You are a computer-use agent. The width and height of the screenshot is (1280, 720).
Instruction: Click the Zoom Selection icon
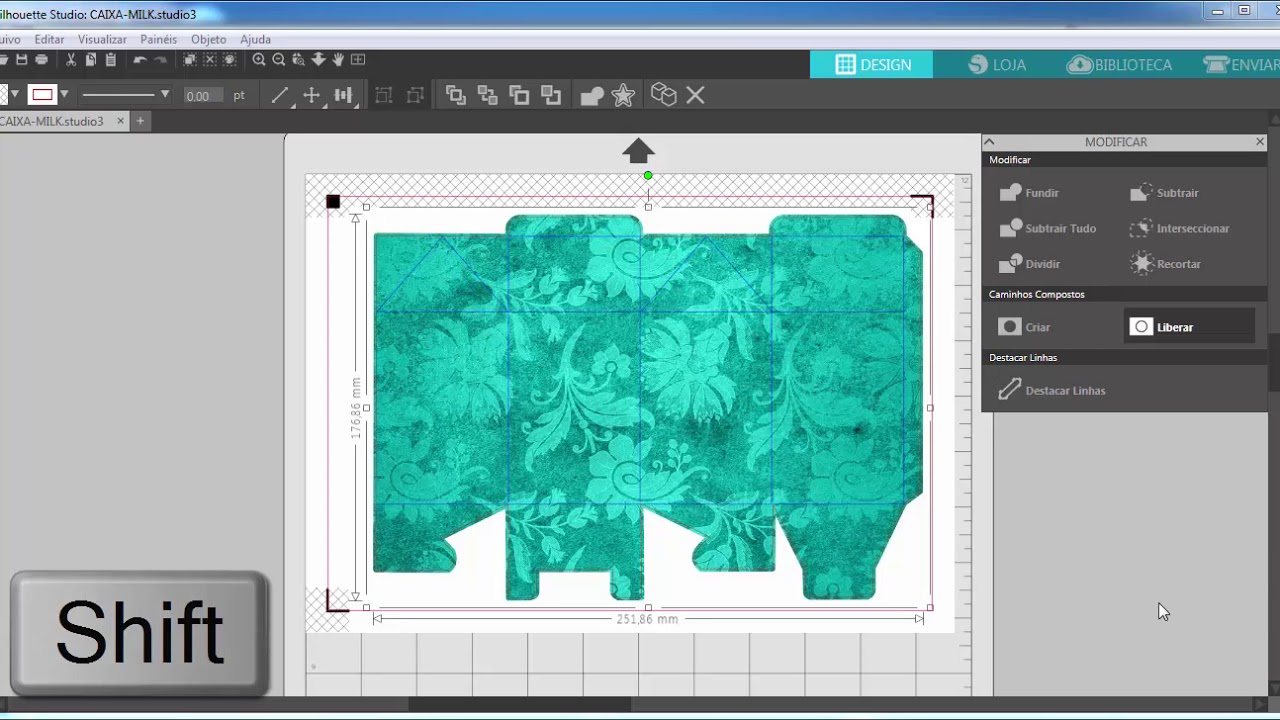pos(298,60)
